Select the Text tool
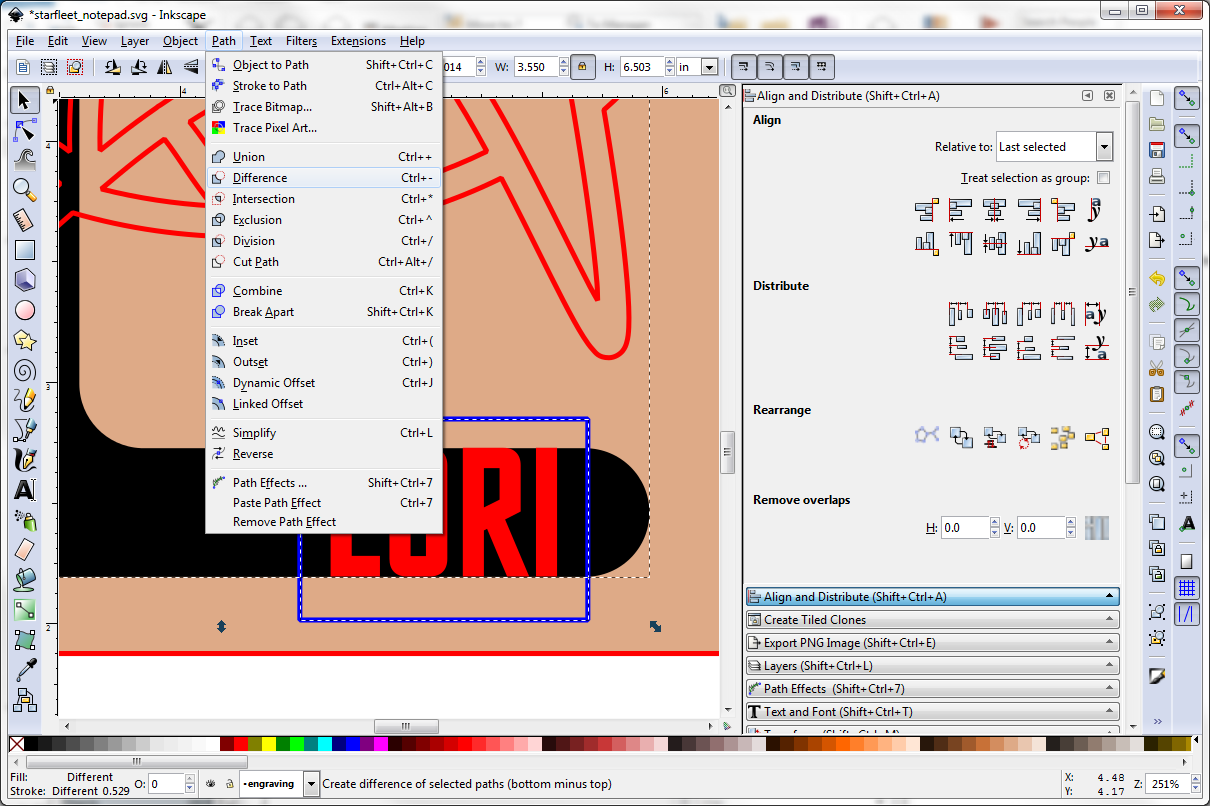This screenshot has width=1210, height=806. point(25,490)
